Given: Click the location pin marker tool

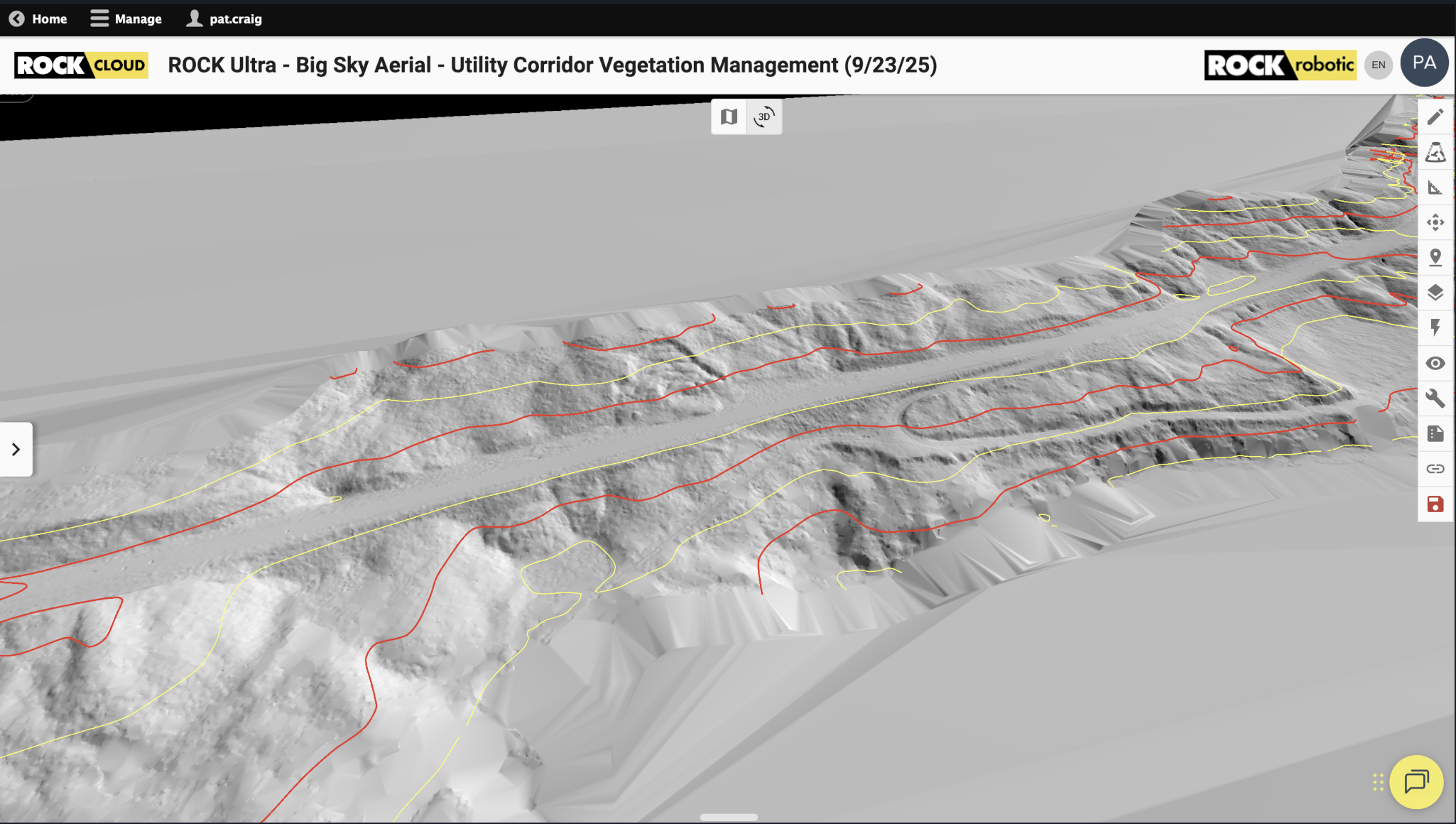Looking at the screenshot, I should 1435,257.
